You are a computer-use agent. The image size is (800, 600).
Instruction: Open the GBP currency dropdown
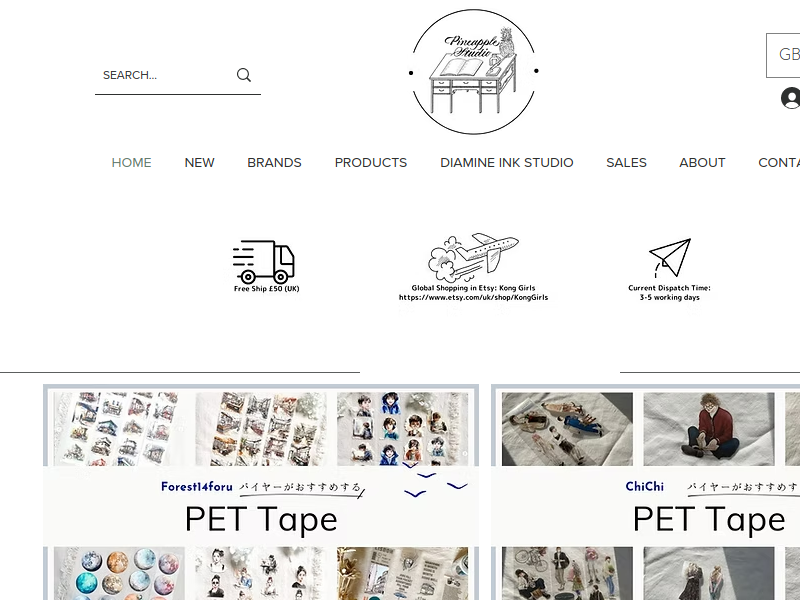pyautogui.click(x=783, y=55)
